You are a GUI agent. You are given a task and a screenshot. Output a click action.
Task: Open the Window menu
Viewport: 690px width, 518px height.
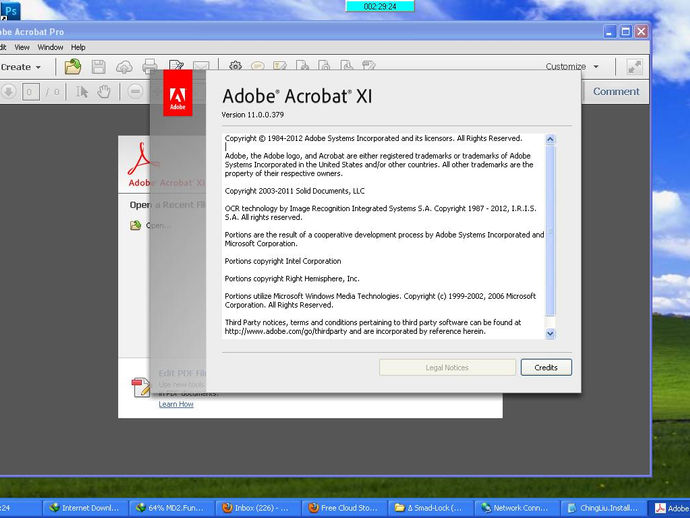50,47
